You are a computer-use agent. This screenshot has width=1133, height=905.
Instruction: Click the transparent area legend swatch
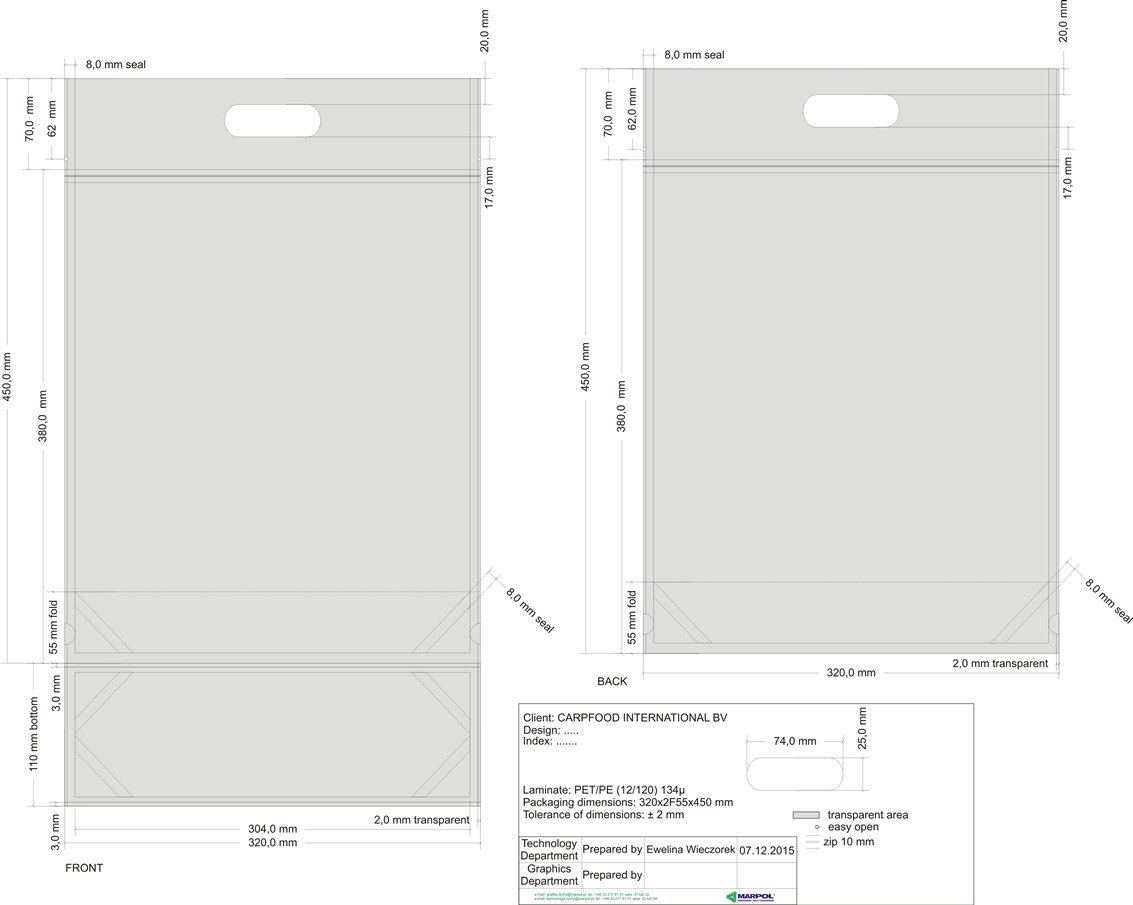(805, 815)
